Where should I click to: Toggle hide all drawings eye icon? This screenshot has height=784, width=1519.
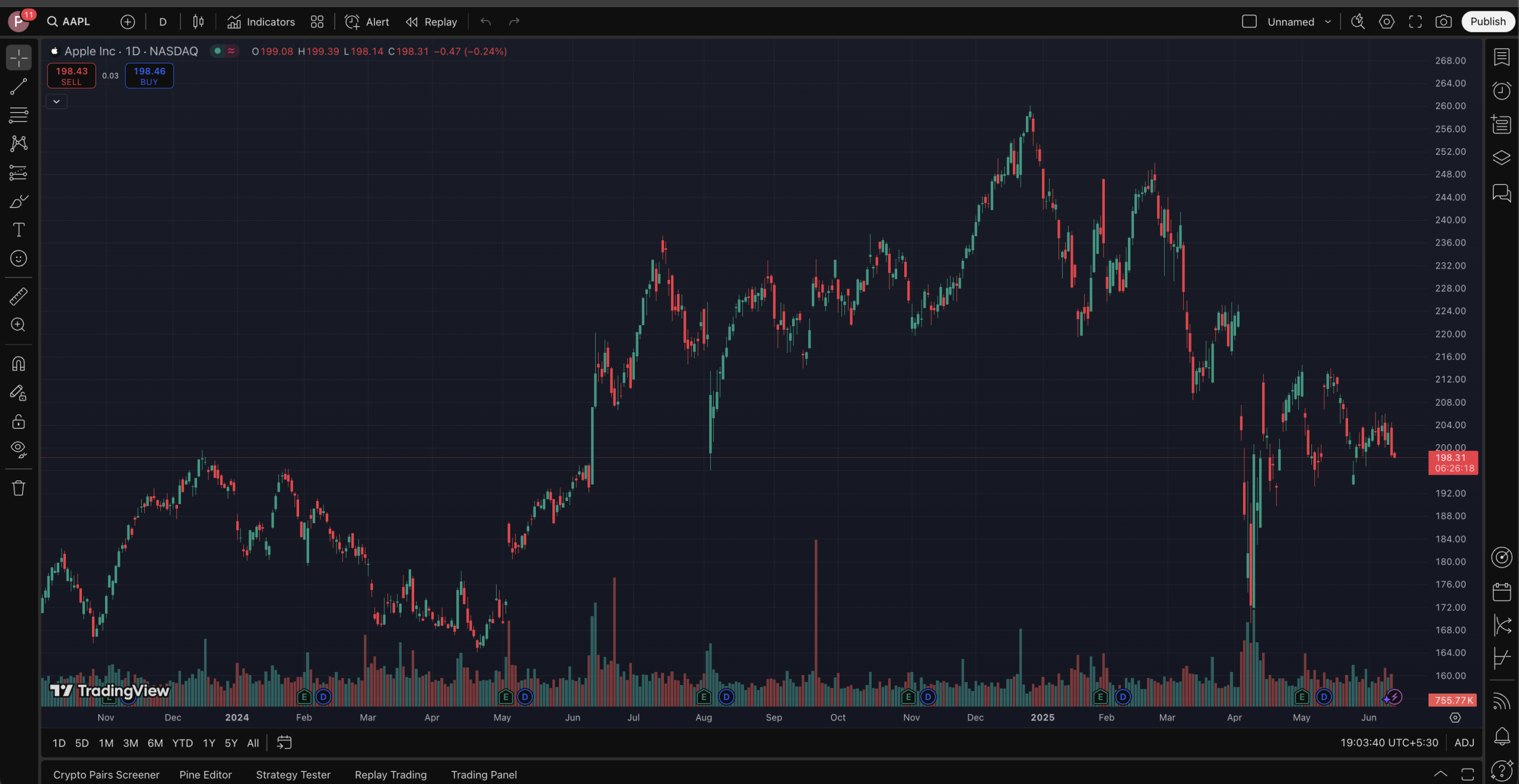pyautogui.click(x=18, y=450)
